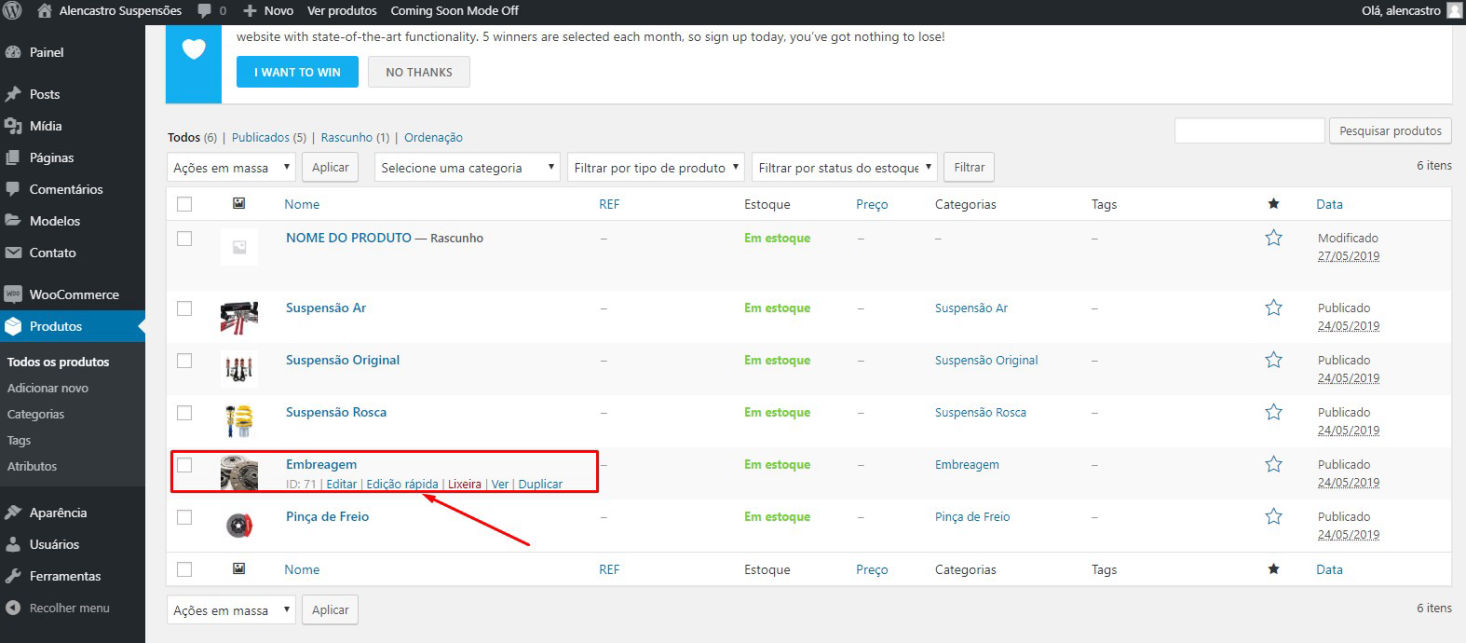Tick the checkbox for Suspensão Original

184,360
